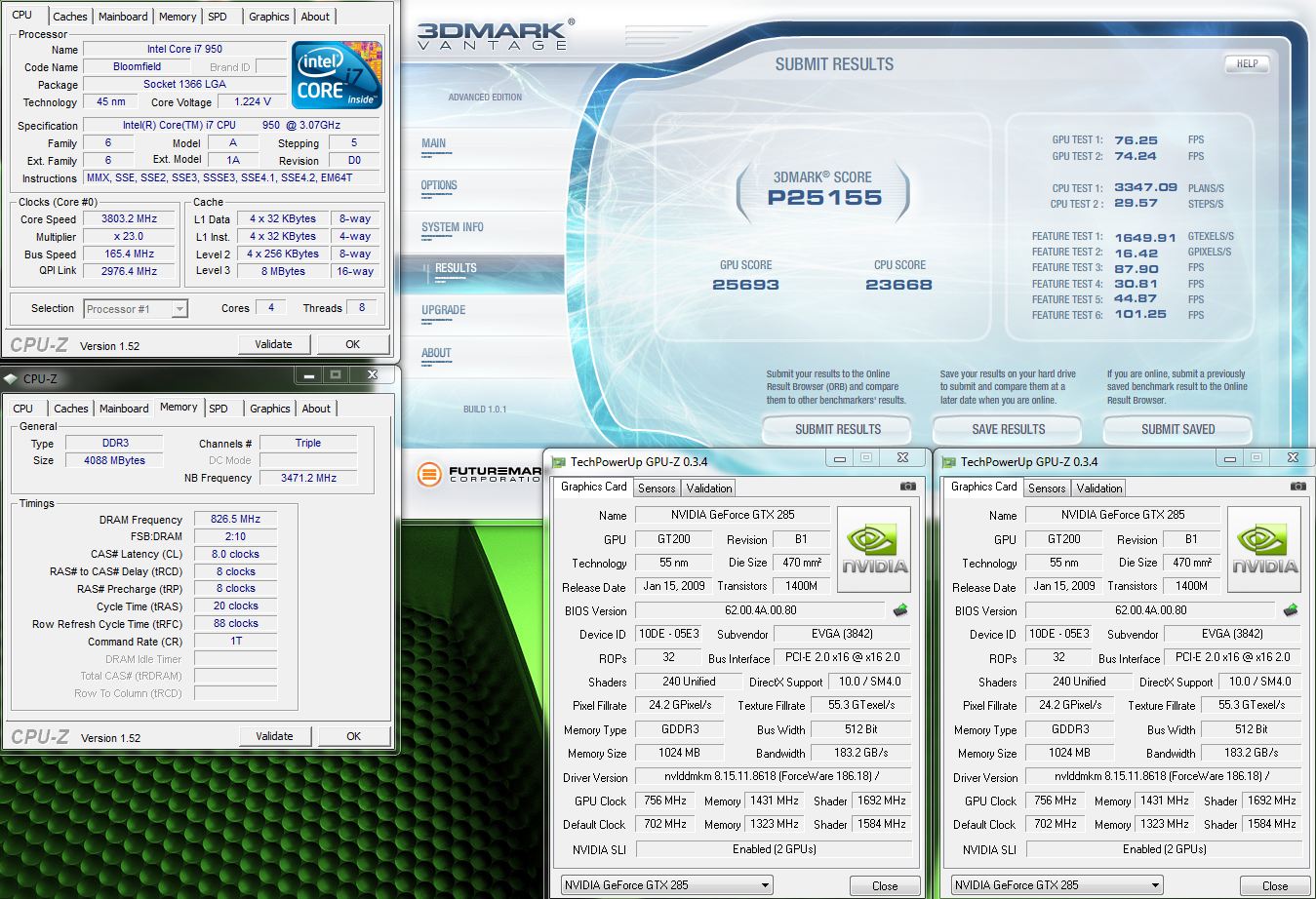Screen dimensions: 1316x899
Task: Click Command Rate value 1T
Action: [235, 641]
